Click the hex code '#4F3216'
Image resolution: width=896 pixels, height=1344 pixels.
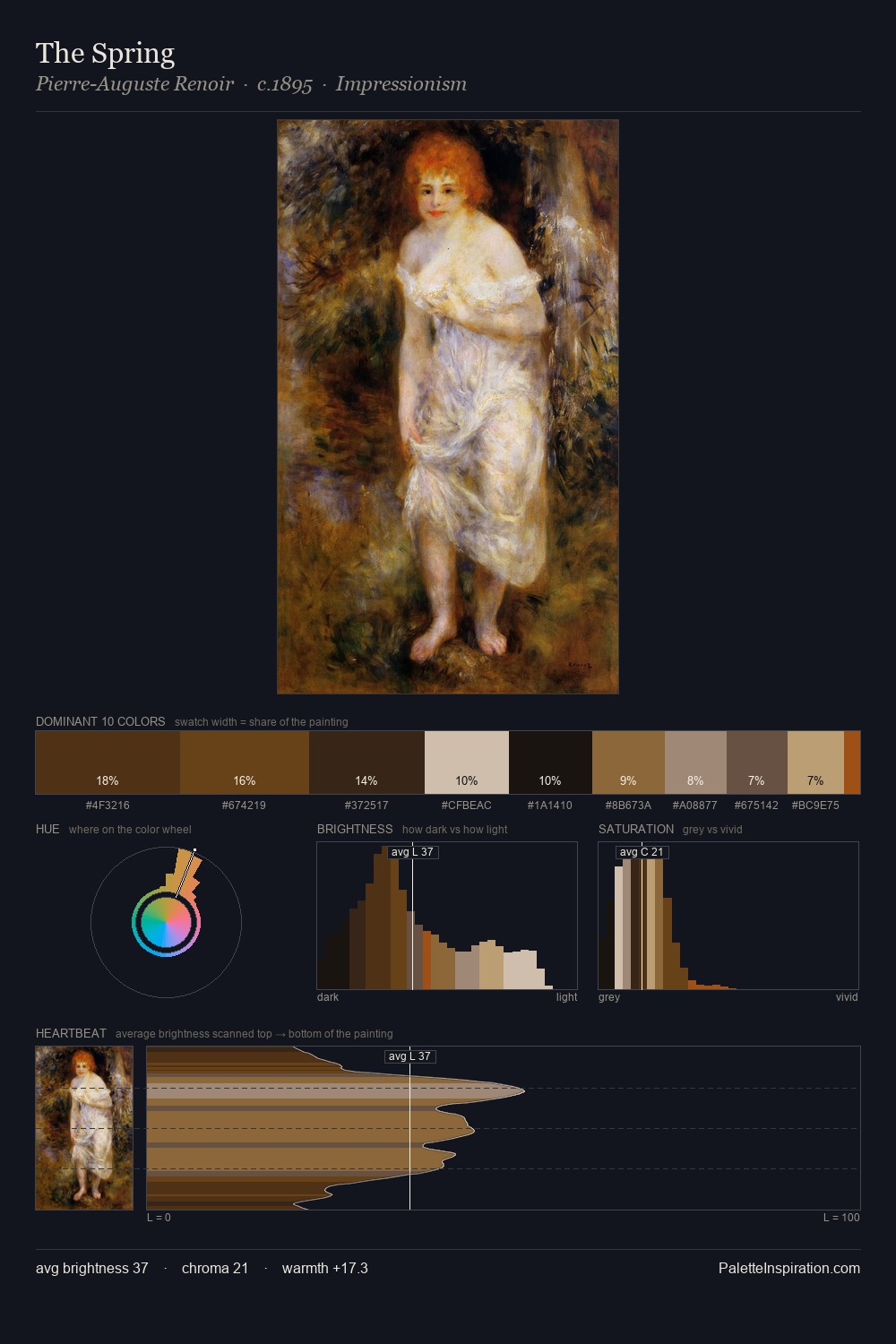[x=108, y=806]
